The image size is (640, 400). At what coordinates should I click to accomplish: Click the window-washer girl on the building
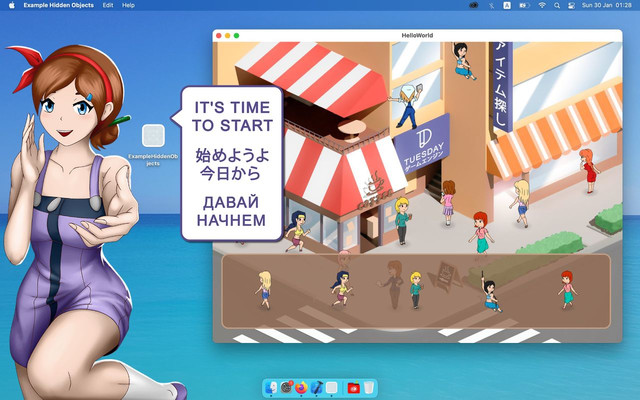pos(407,105)
